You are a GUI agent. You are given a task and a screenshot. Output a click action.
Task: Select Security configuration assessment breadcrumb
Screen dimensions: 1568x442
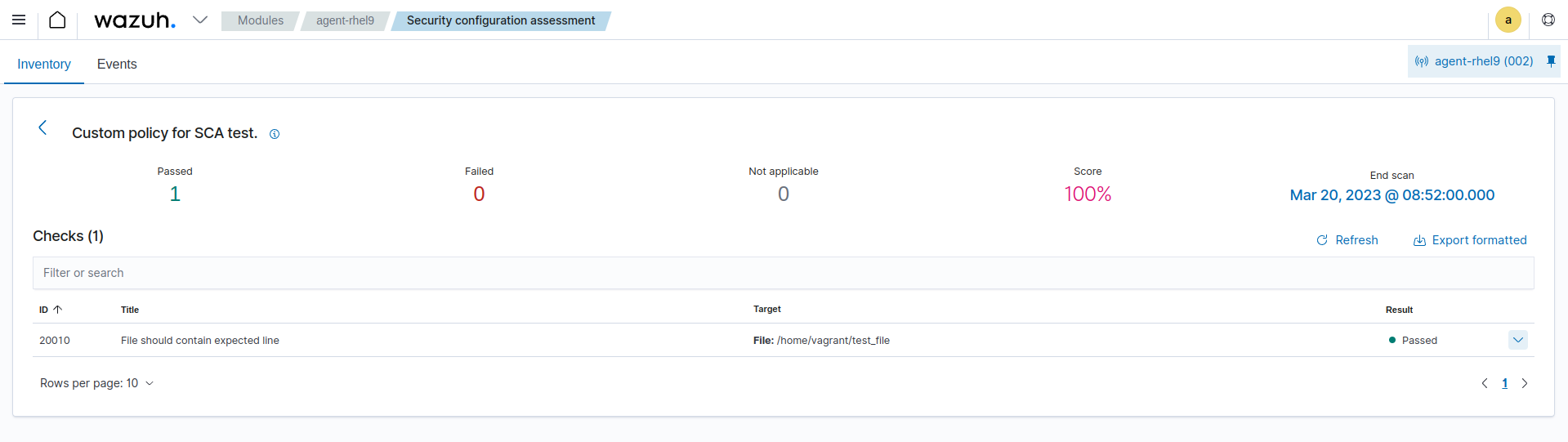(501, 20)
